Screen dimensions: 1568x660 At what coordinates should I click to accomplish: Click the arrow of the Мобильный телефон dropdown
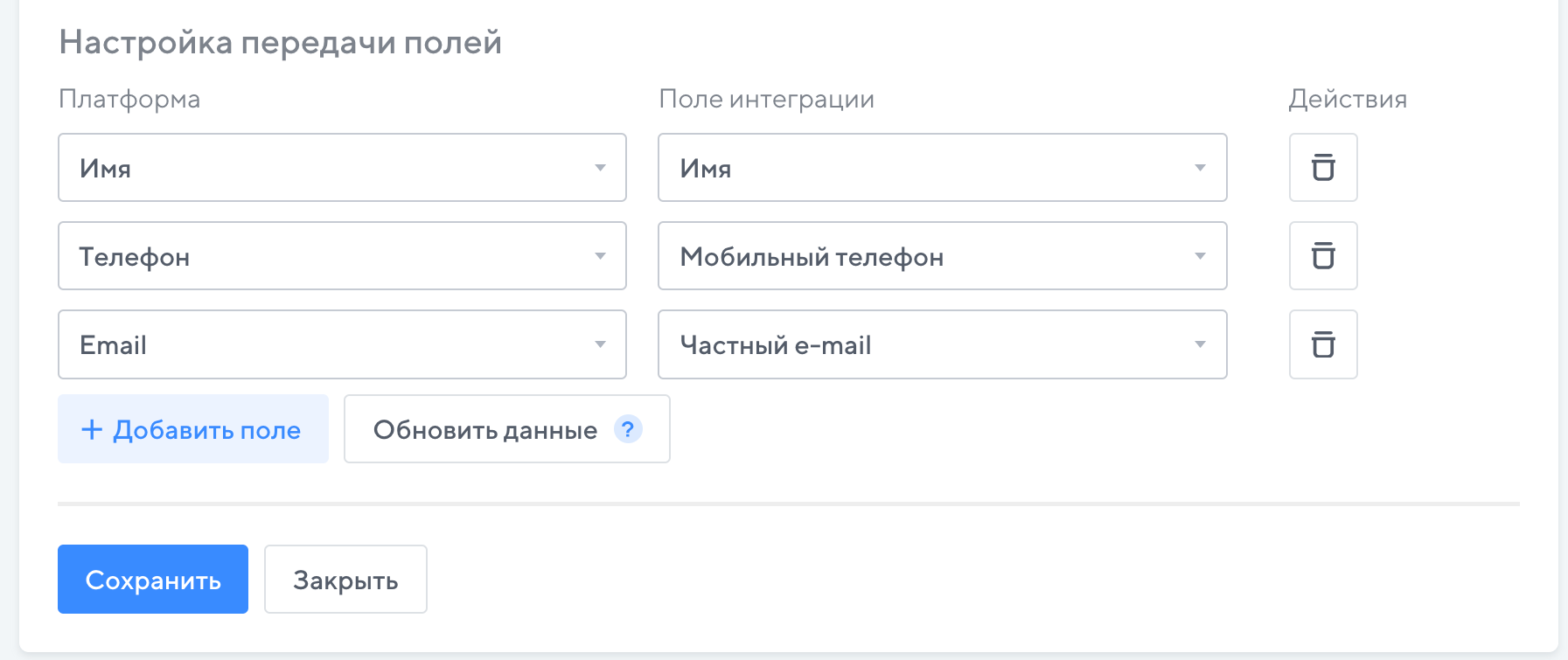1200,256
